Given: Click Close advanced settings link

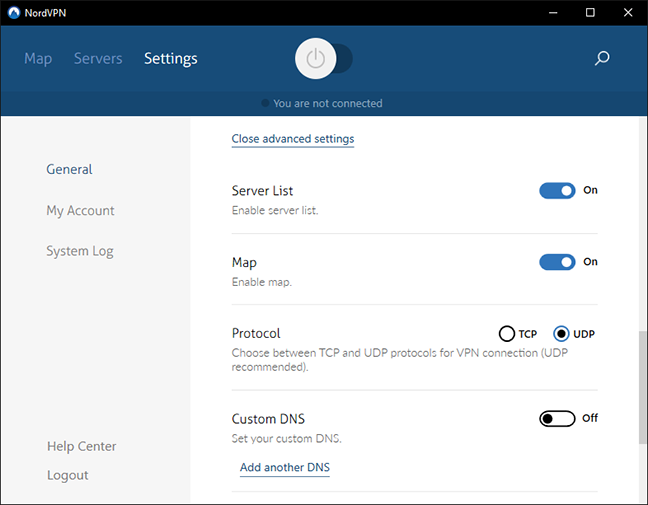Looking at the screenshot, I should coord(293,139).
